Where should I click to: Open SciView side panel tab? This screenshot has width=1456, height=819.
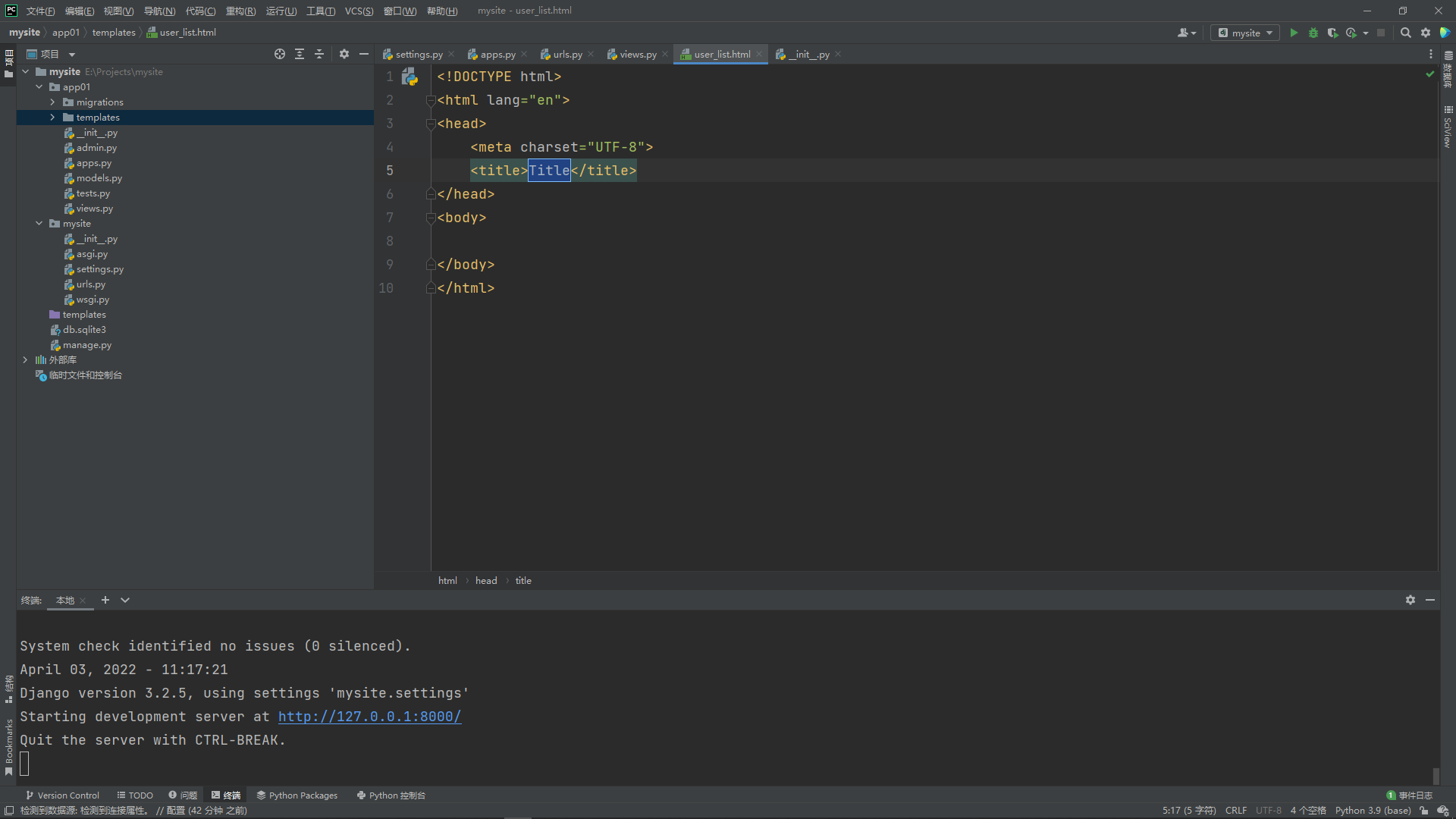coord(1447,126)
